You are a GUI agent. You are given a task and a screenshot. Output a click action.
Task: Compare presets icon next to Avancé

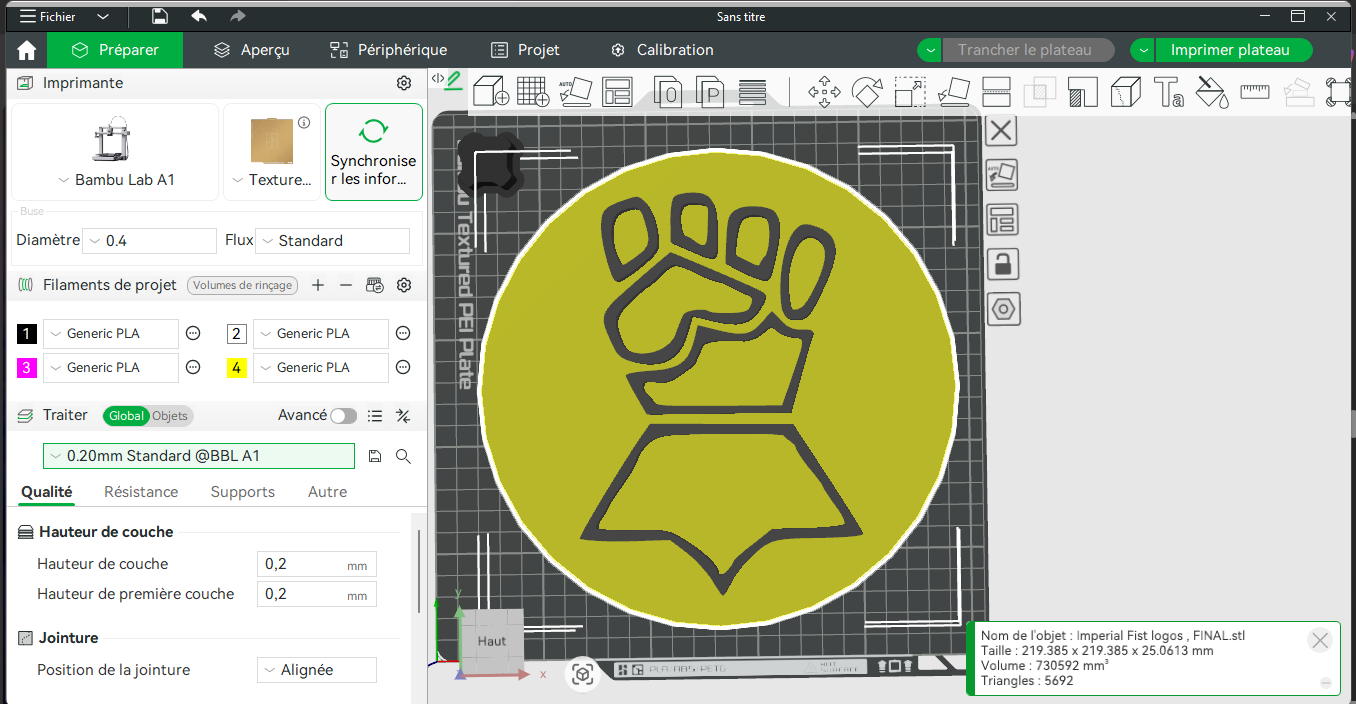(x=404, y=416)
